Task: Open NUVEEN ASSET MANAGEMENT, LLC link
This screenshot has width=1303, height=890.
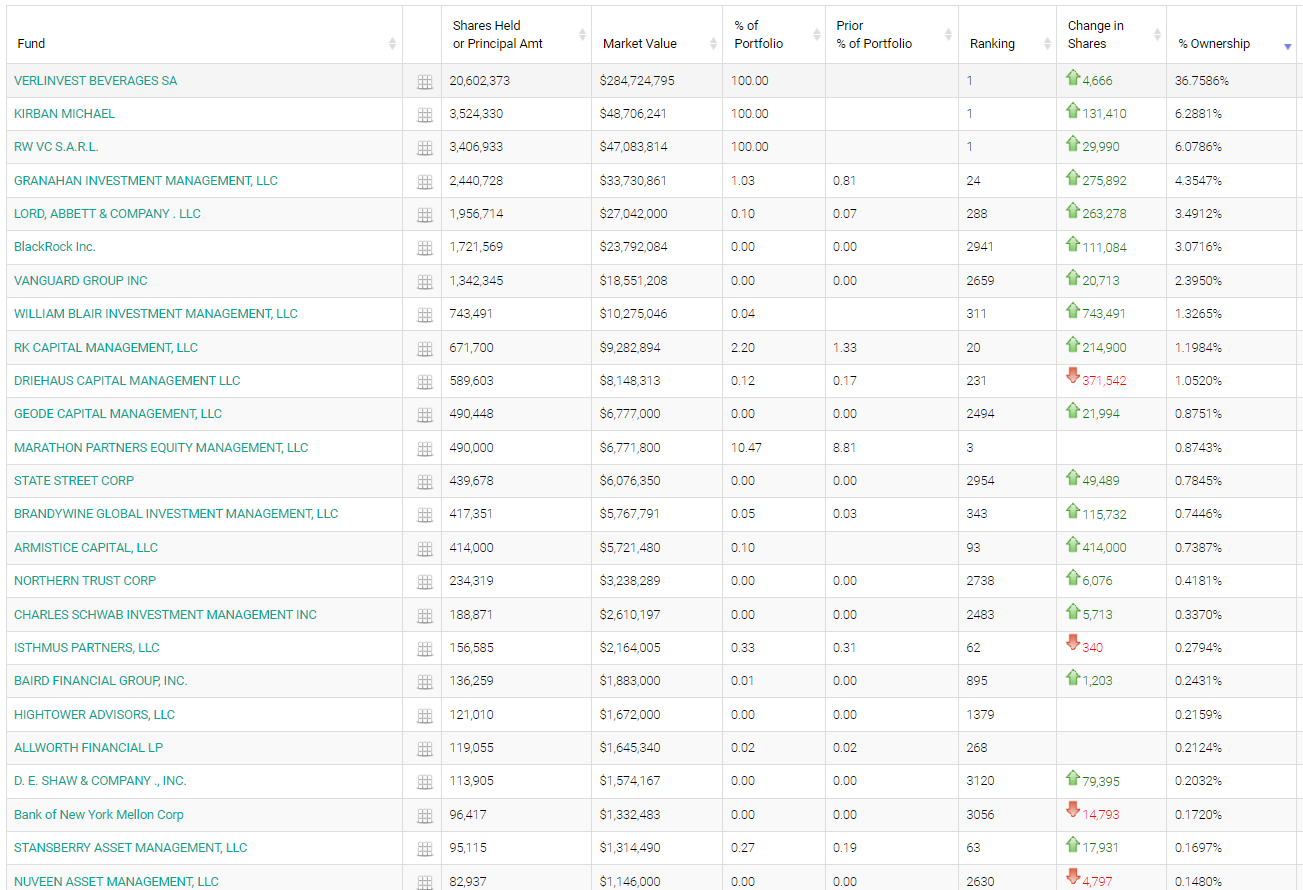Action: click(116, 881)
